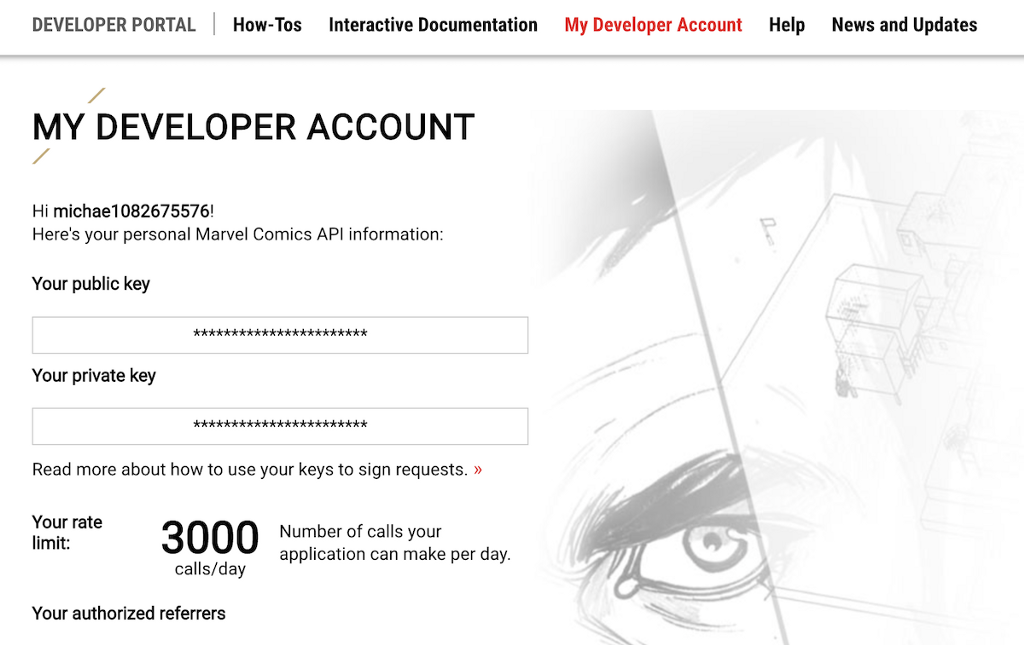Viewport: 1024px width, 645px height.
Task: Click the "MY DEVELOPER ACCOUNT" page heading
Action: click(253, 127)
